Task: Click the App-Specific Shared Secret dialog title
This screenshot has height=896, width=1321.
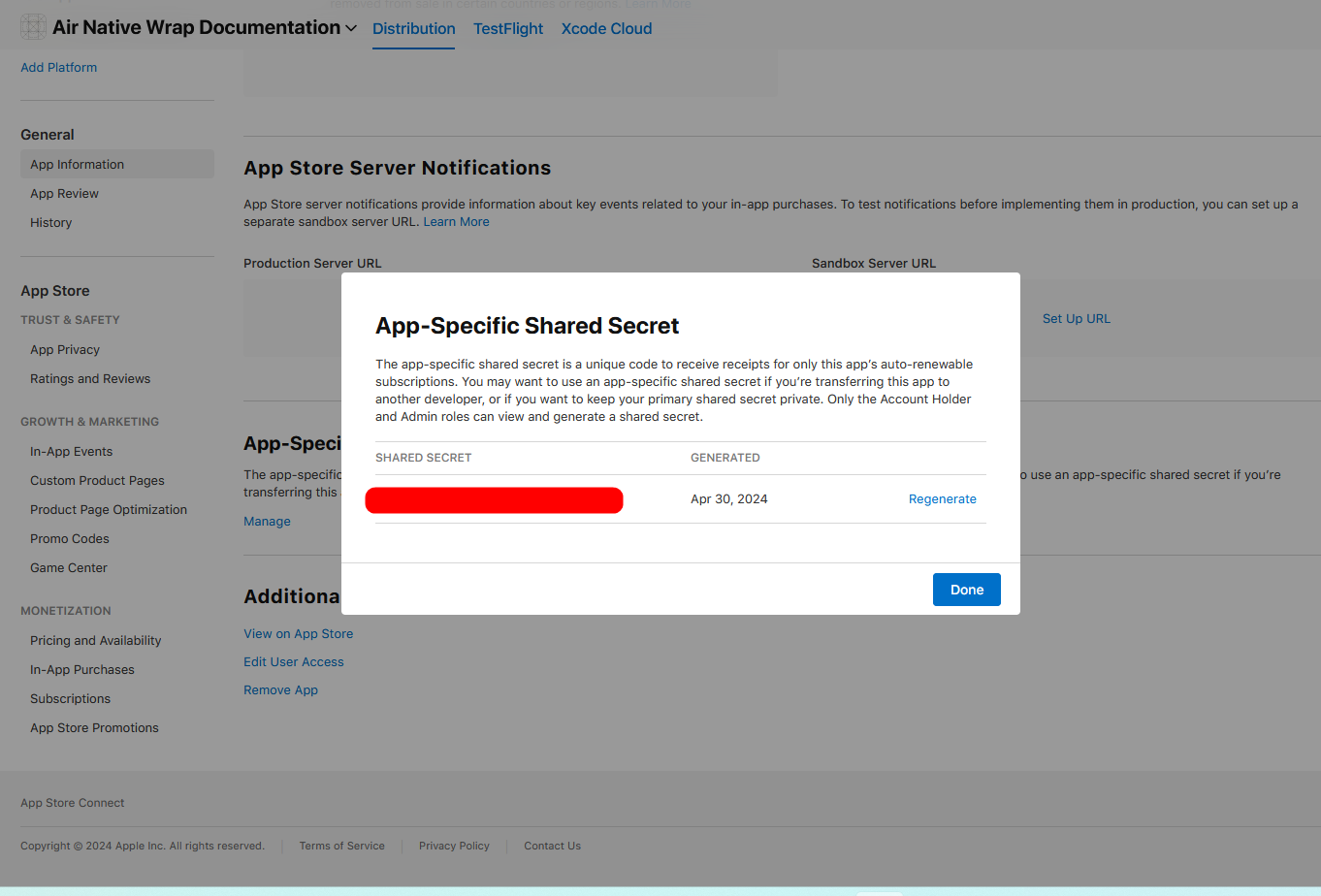Action: (x=528, y=326)
